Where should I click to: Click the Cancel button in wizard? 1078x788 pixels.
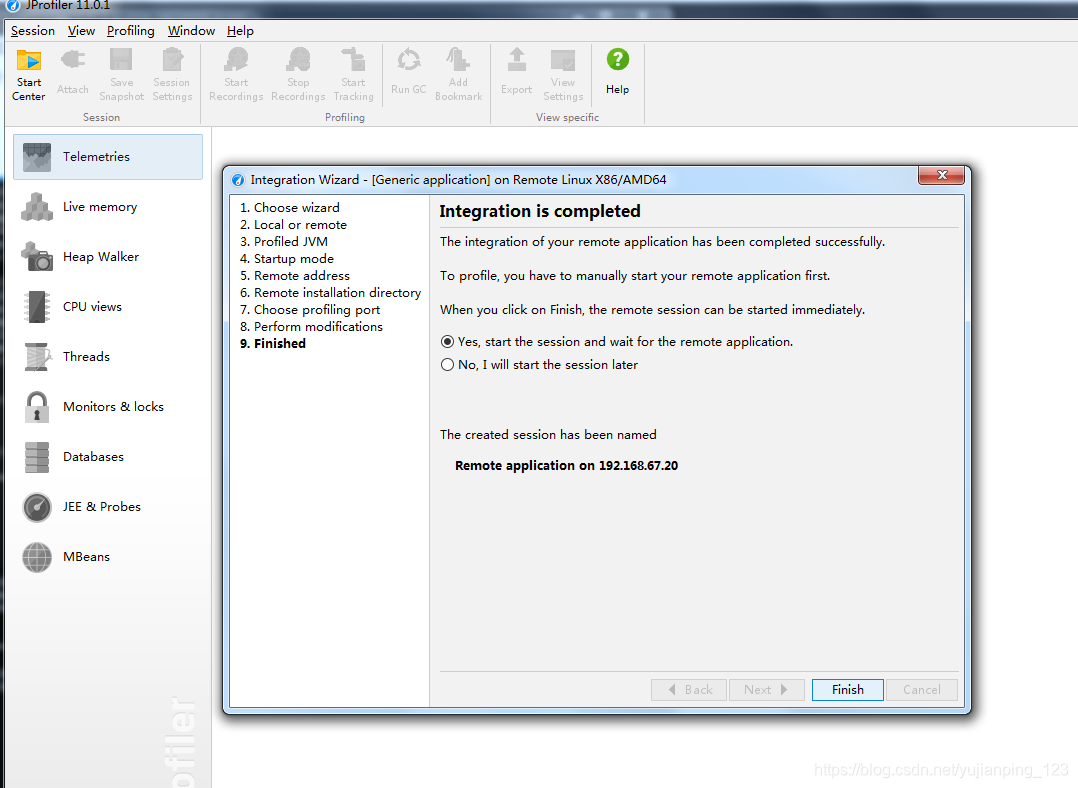pyautogui.click(x=921, y=690)
